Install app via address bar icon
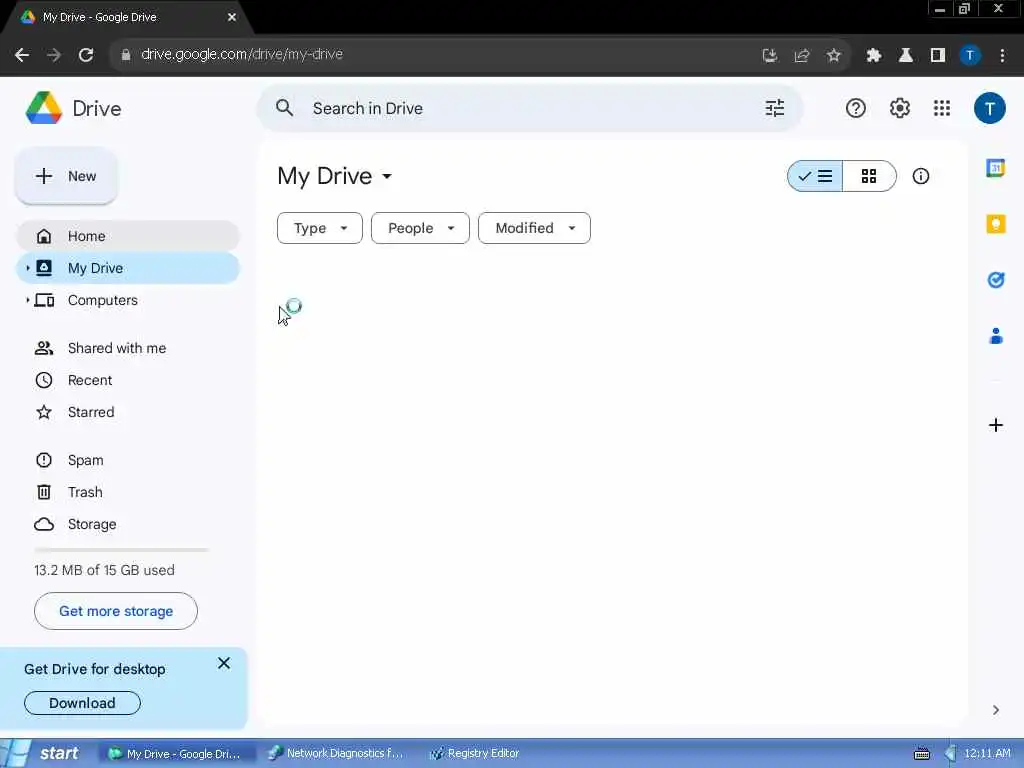This screenshot has width=1024, height=768. pos(770,56)
